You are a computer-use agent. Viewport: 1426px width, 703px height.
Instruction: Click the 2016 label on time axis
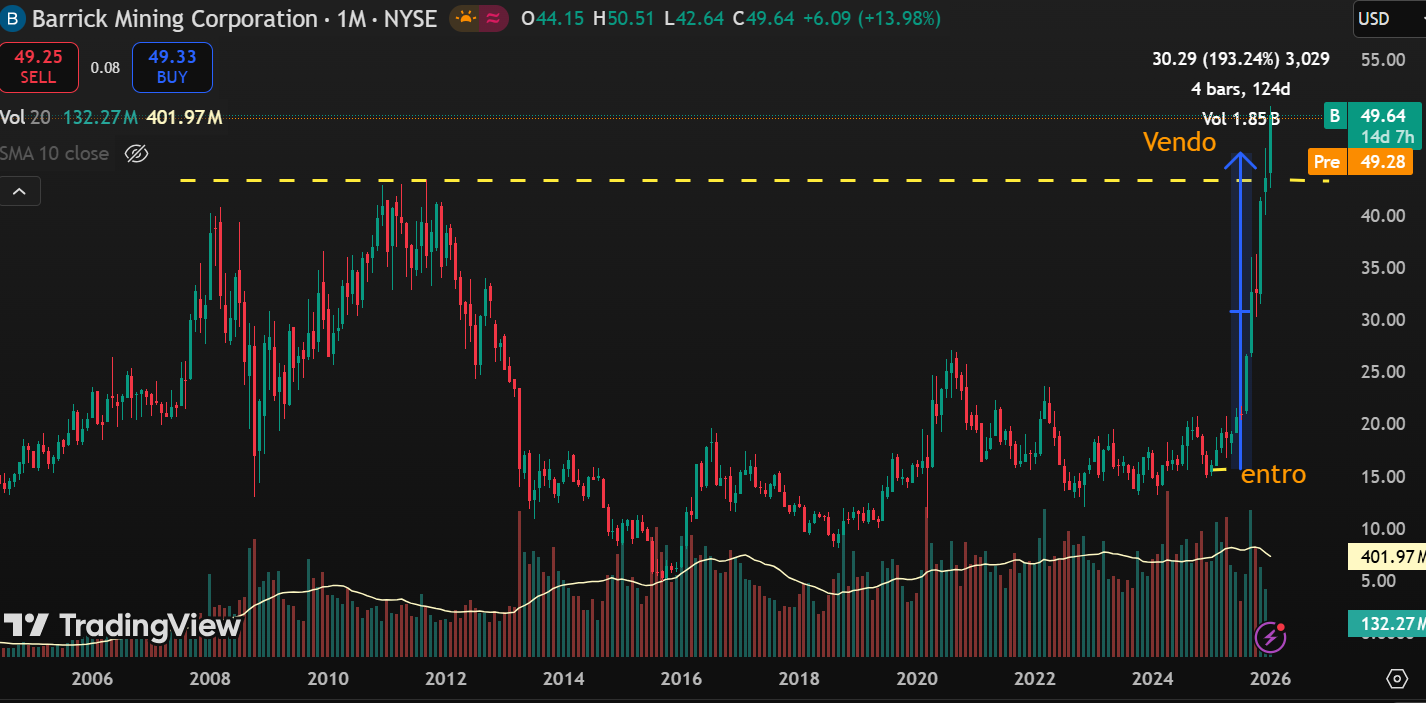pyautogui.click(x=681, y=679)
